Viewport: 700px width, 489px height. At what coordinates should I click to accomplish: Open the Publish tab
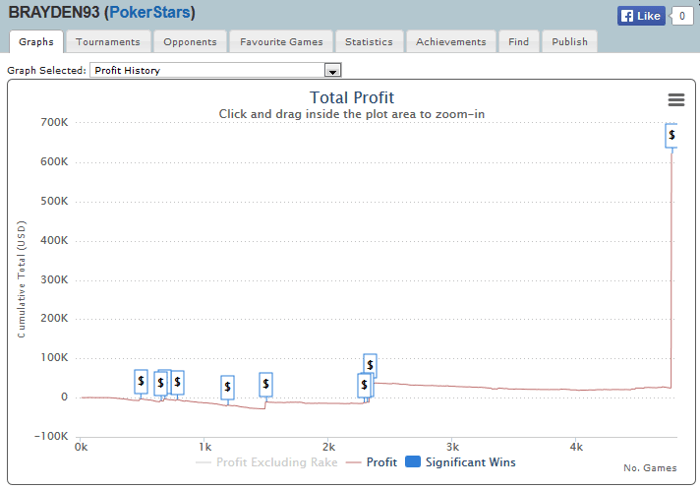click(570, 42)
